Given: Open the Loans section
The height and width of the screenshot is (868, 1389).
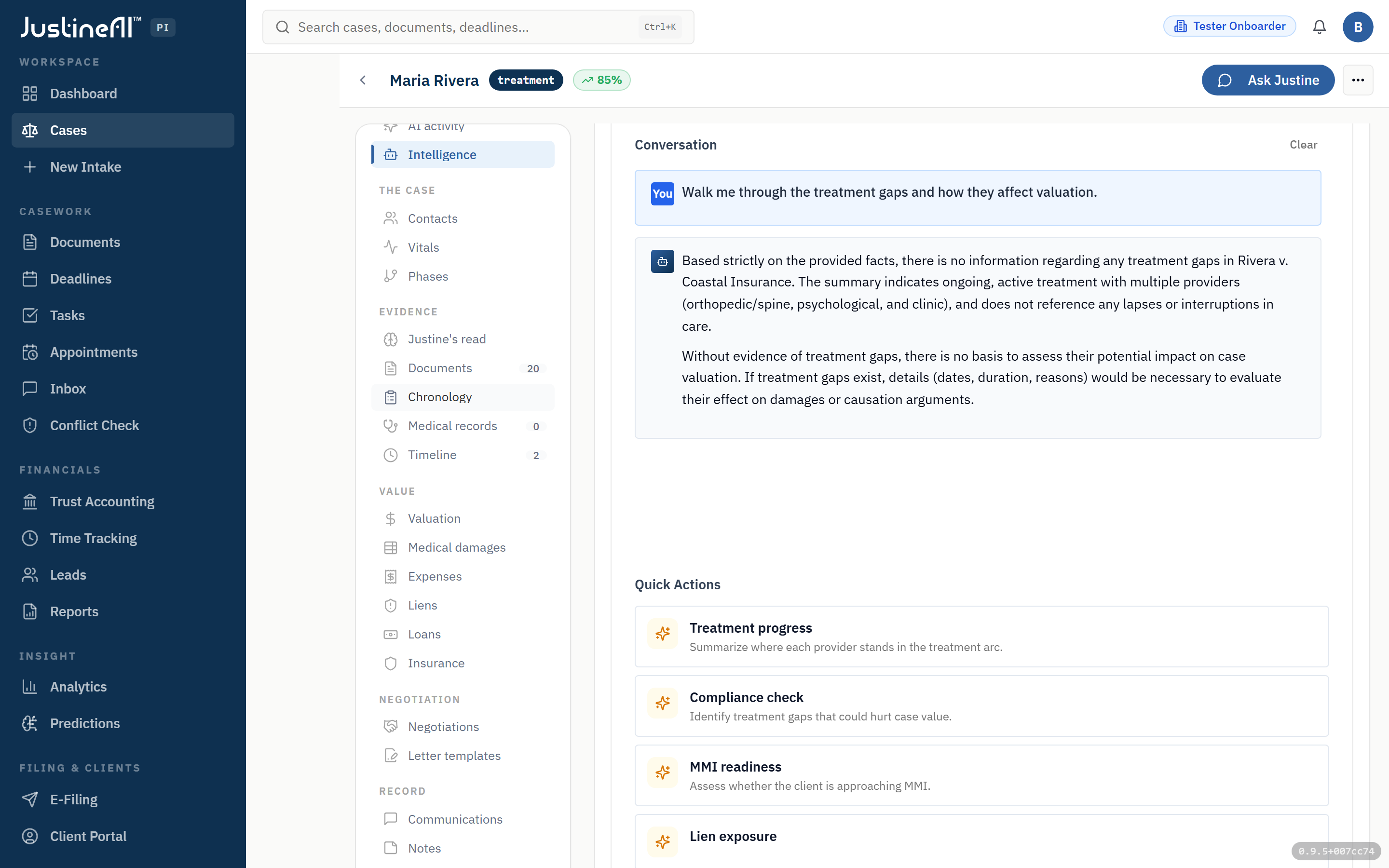Looking at the screenshot, I should tap(463, 634).
